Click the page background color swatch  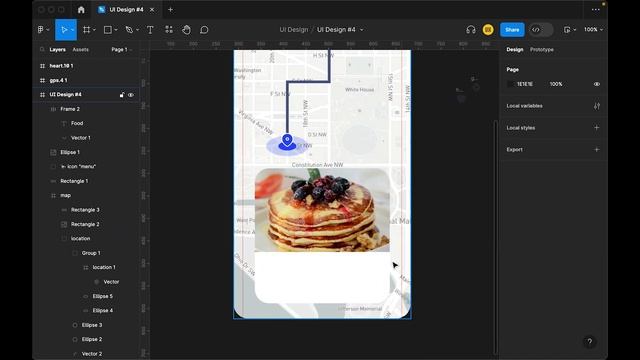pos(510,84)
